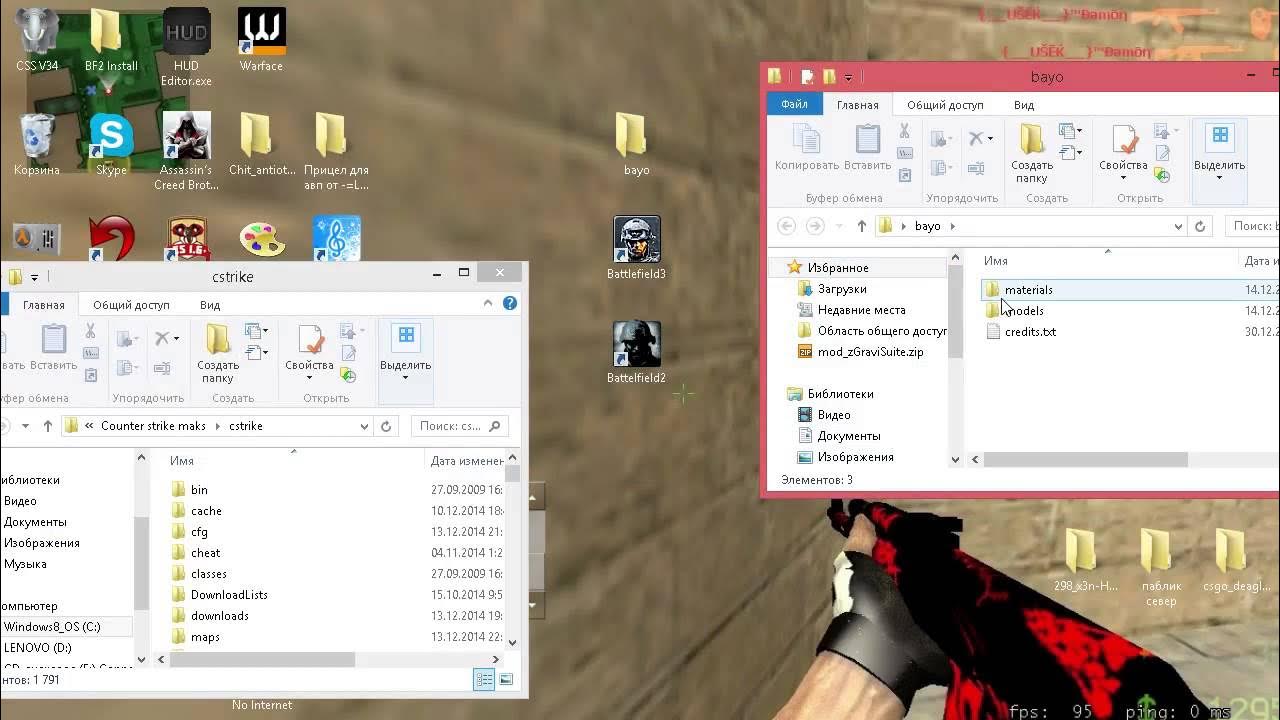Open the quick access toolbar dropdown in bayo

tap(848, 77)
